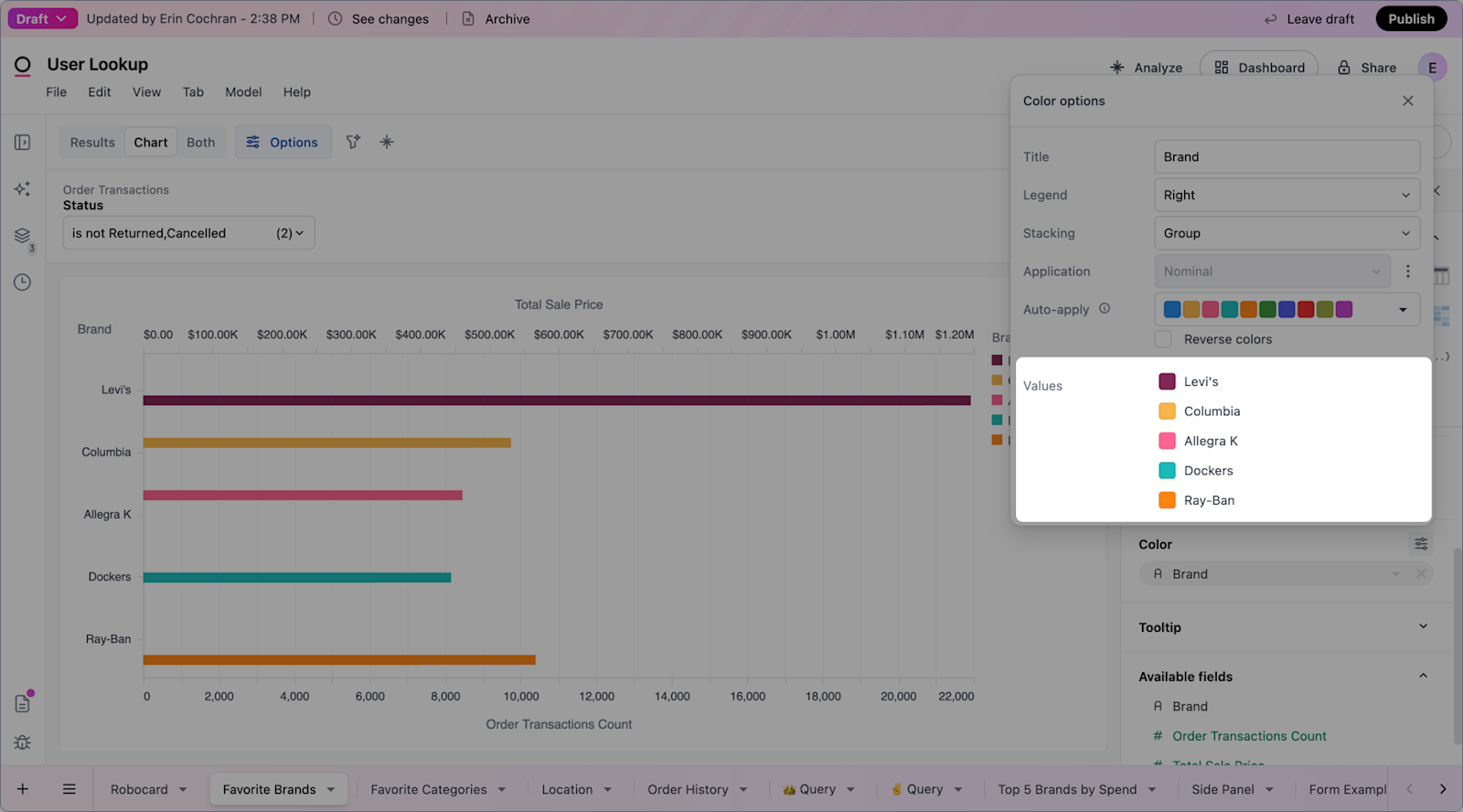
Task: Add a new tab with plus icon
Action: point(23,789)
